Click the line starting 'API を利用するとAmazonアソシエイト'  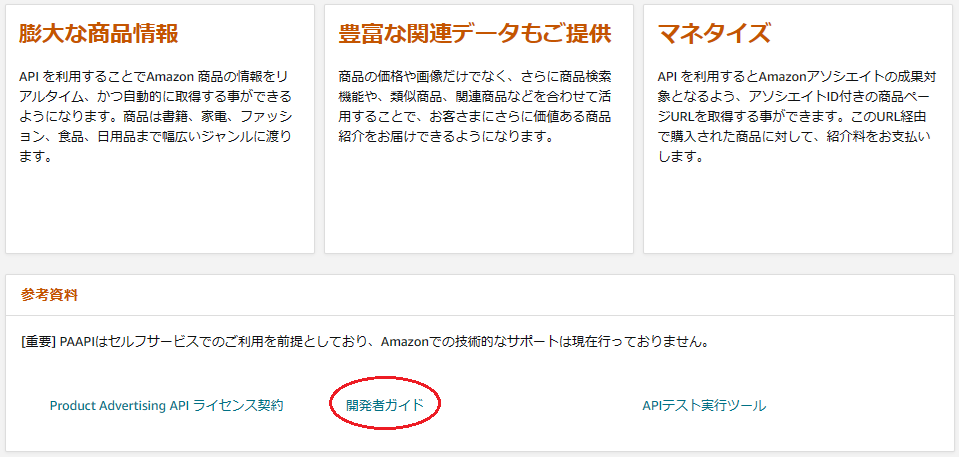pos(794,77)
